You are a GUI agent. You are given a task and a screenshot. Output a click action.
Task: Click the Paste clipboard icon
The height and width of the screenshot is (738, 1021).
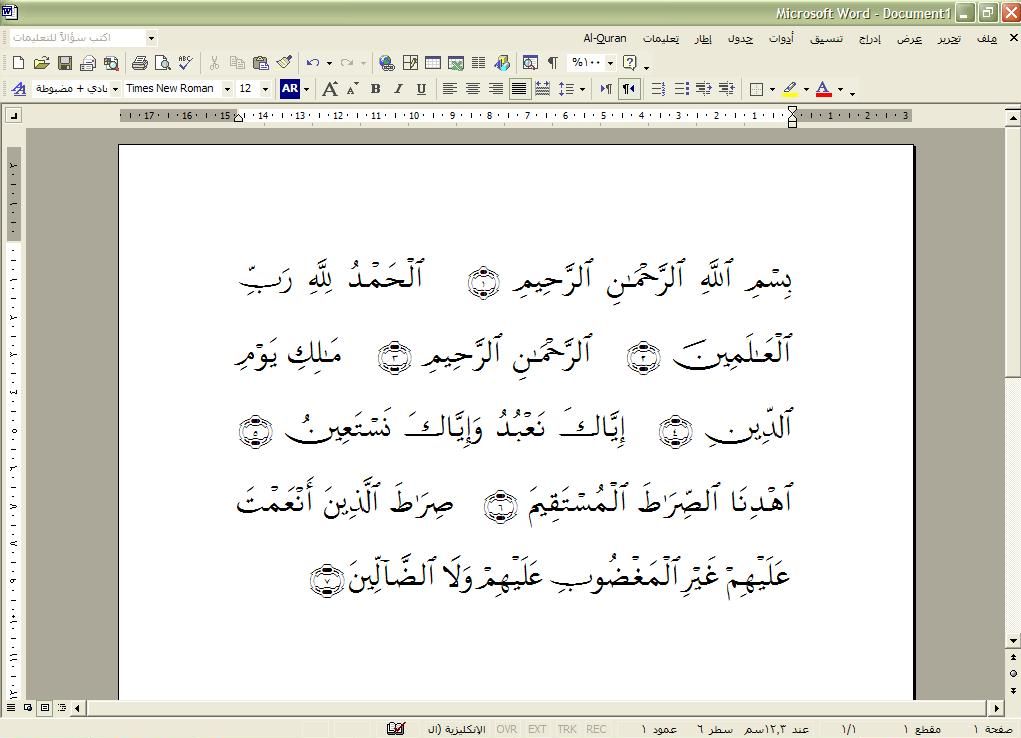pos(260,63)
